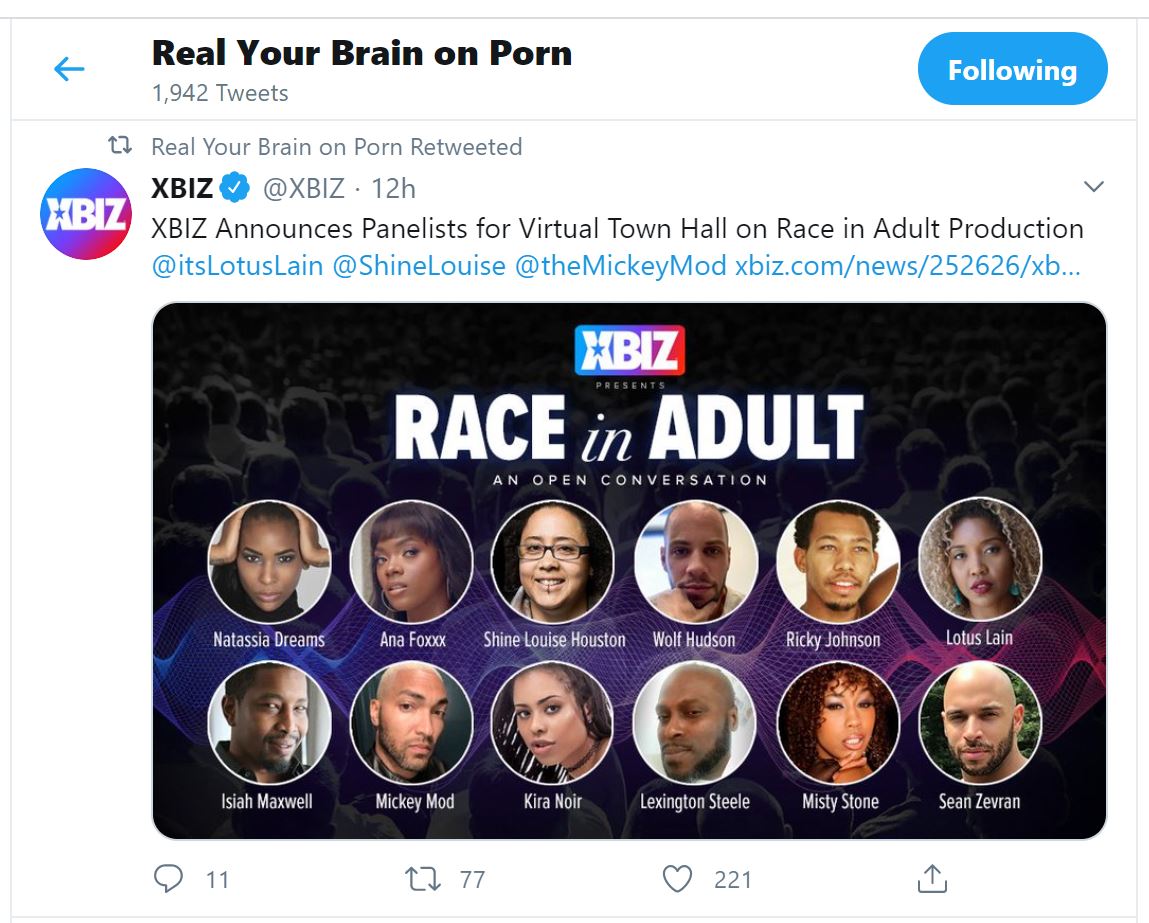
Task: Click the XBIZ verified badge
Action: pyautogui.click(x=234, y=188)
